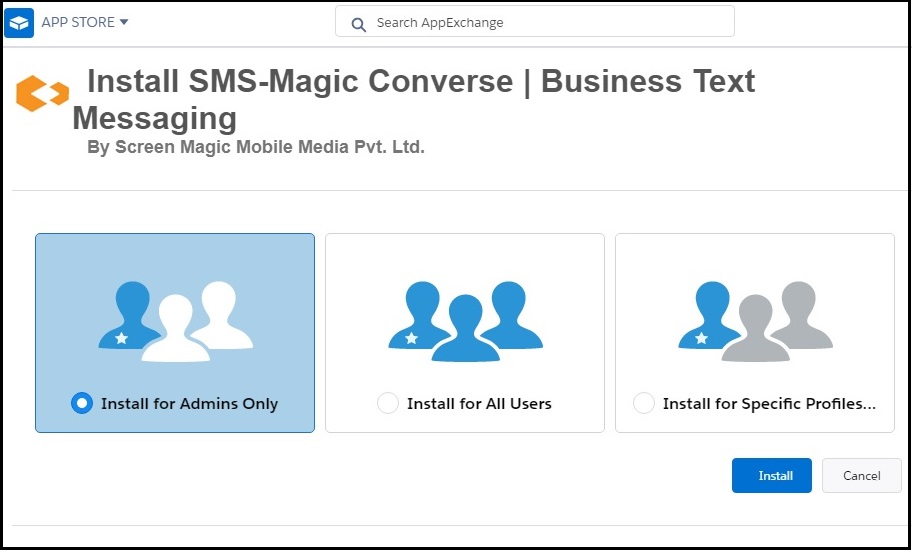Screen dimensions: 912x550
Task: Click the App Store cube logo icon
Action: tap(19, 23)
